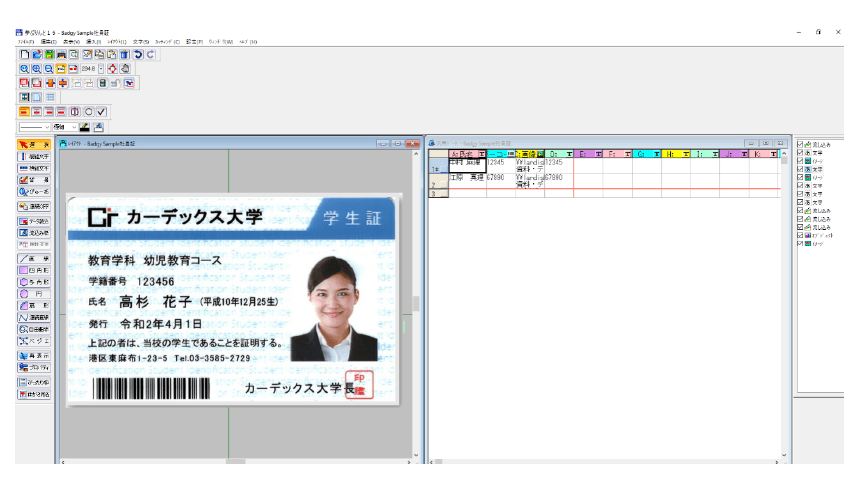Toggle the last layer checkbox in list
The image size is (860, 492).
pyautogui.click(x=800, y=243)
